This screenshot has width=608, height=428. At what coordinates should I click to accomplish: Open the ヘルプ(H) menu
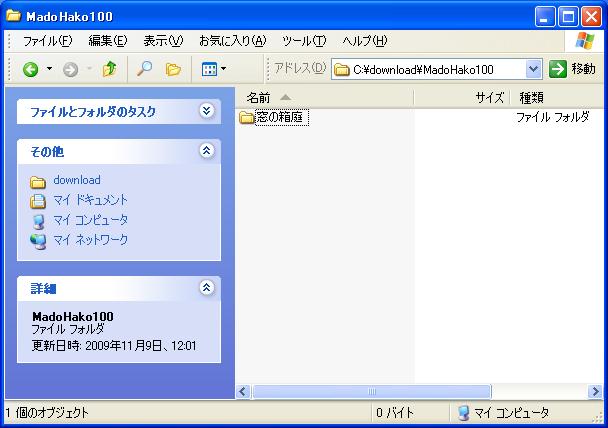click(x=364, y=41)
